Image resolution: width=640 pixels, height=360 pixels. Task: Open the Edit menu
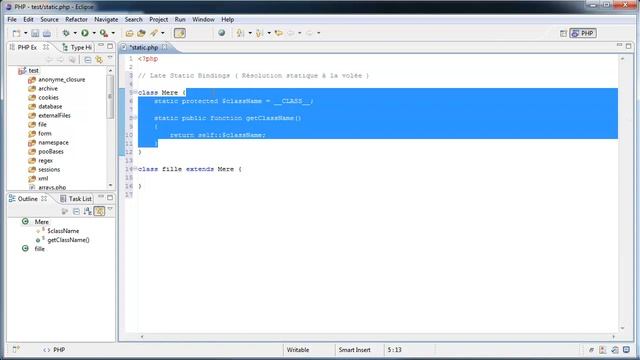tap(28, 19)
